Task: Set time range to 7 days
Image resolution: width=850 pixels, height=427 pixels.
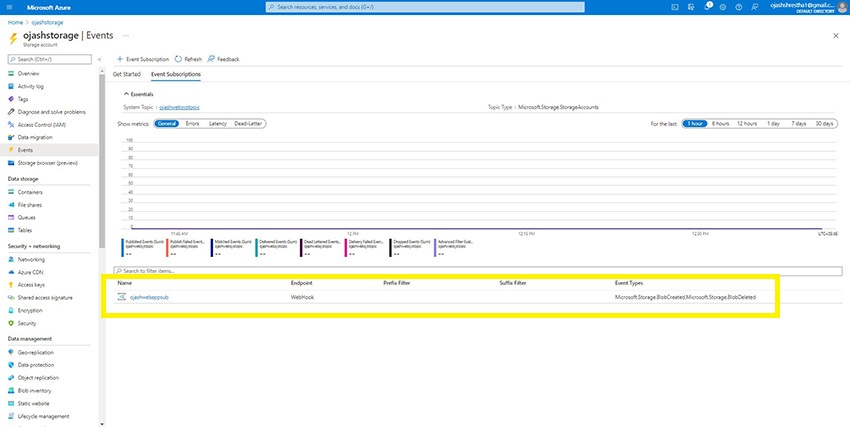Action: click(x=799, y=124)
